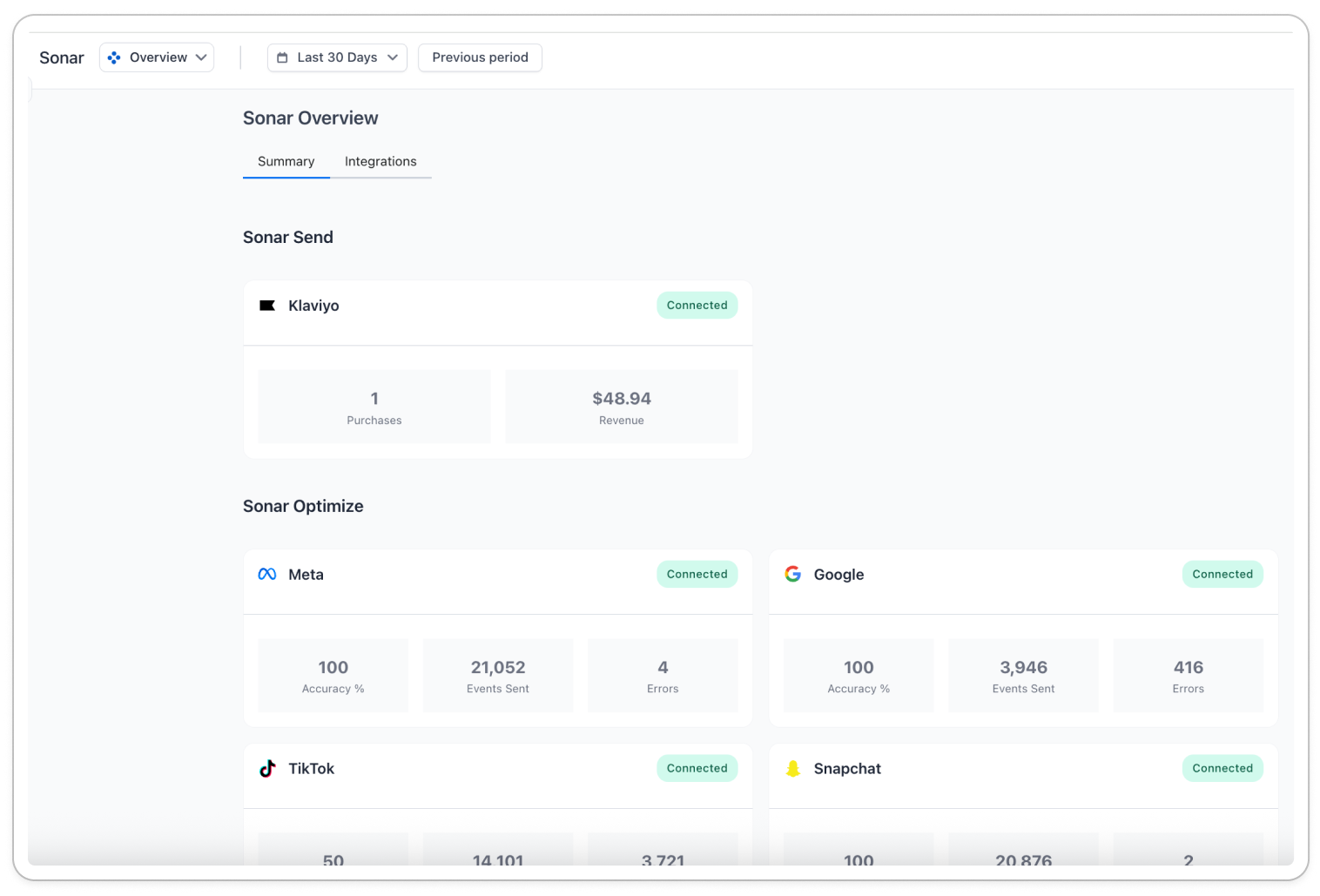Click the Snapchat integration name
The height and width of the screenshot is (896, 1320).
pos(847,769)
